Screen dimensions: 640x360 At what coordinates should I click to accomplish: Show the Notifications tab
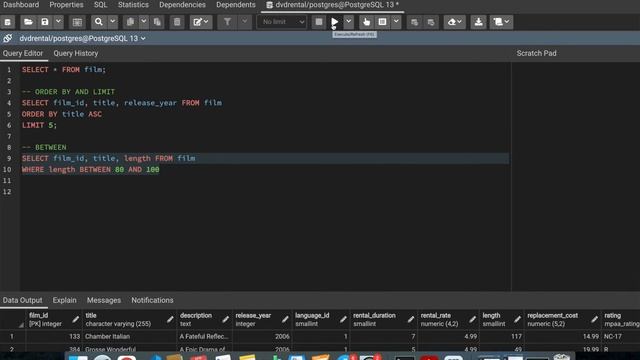coord(152,300)
